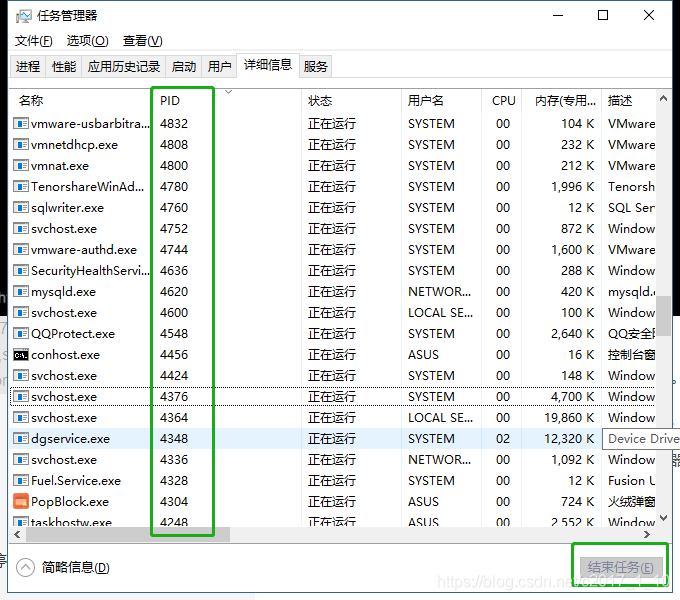Screen dimensions: 680x600
Task: Click the 简略信息(D) label
Action: (x=75, y=567)
